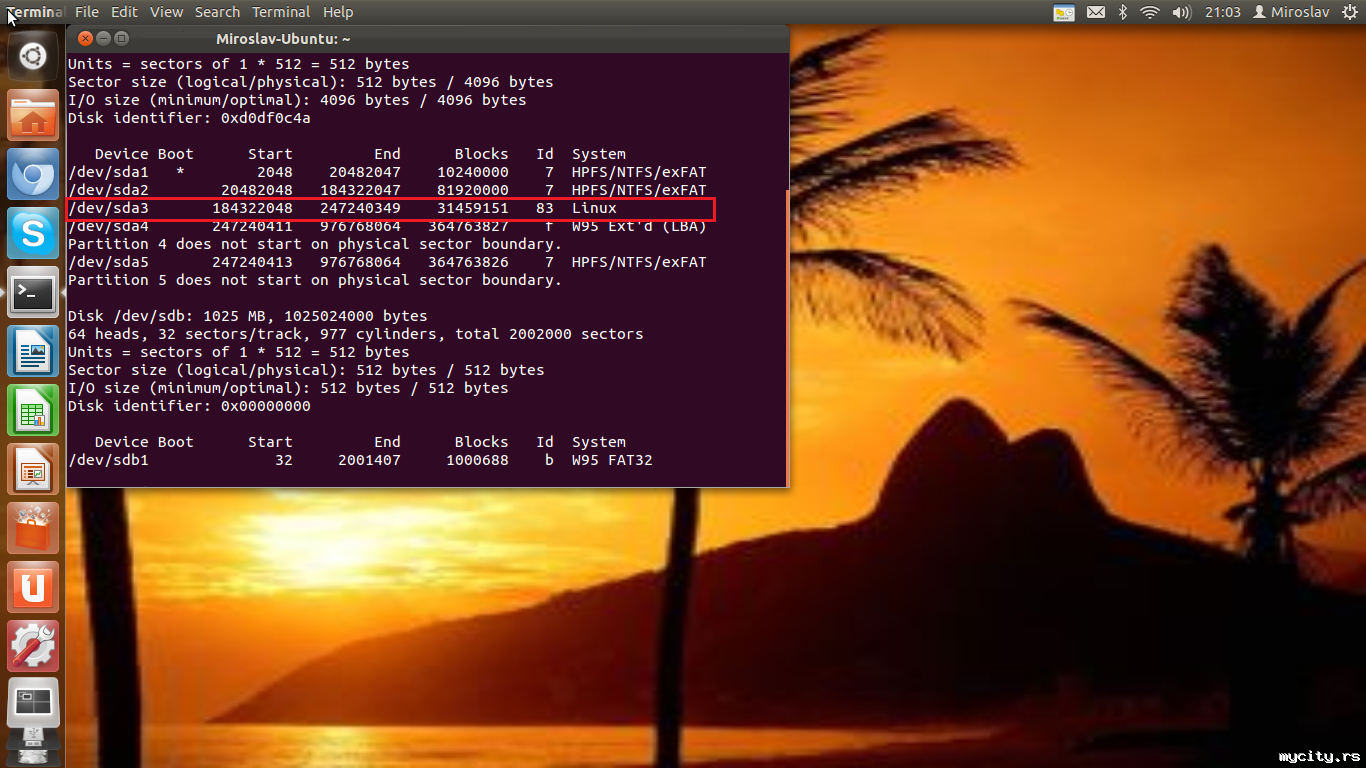Screen dimensions: 1366x768
Task: Open the Home Folder file manager
Action: coord(33,116)
